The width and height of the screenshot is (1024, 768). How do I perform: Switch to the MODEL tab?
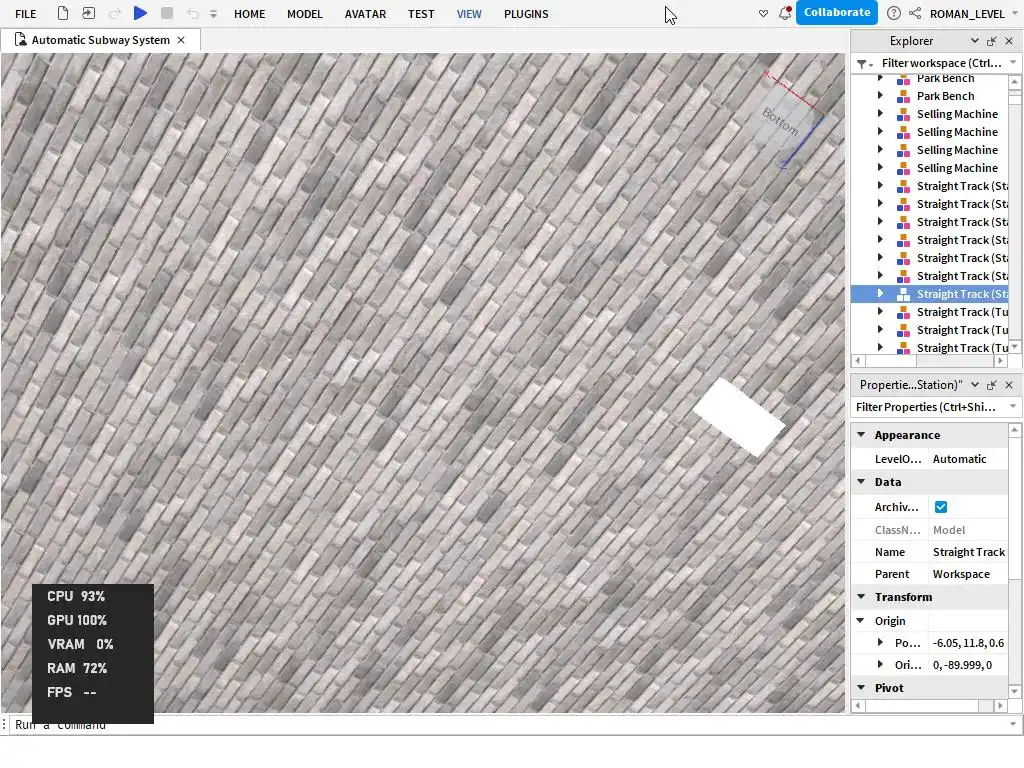click(304, 14)
